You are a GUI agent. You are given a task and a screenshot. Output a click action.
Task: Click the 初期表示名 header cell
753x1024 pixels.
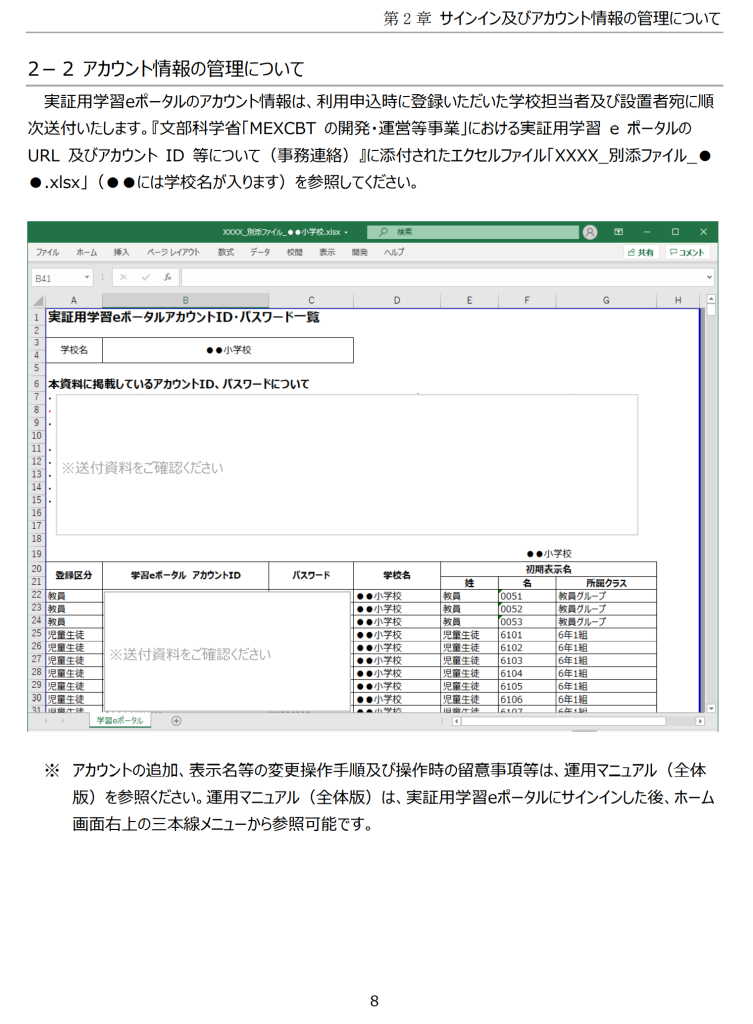(548, 569)
